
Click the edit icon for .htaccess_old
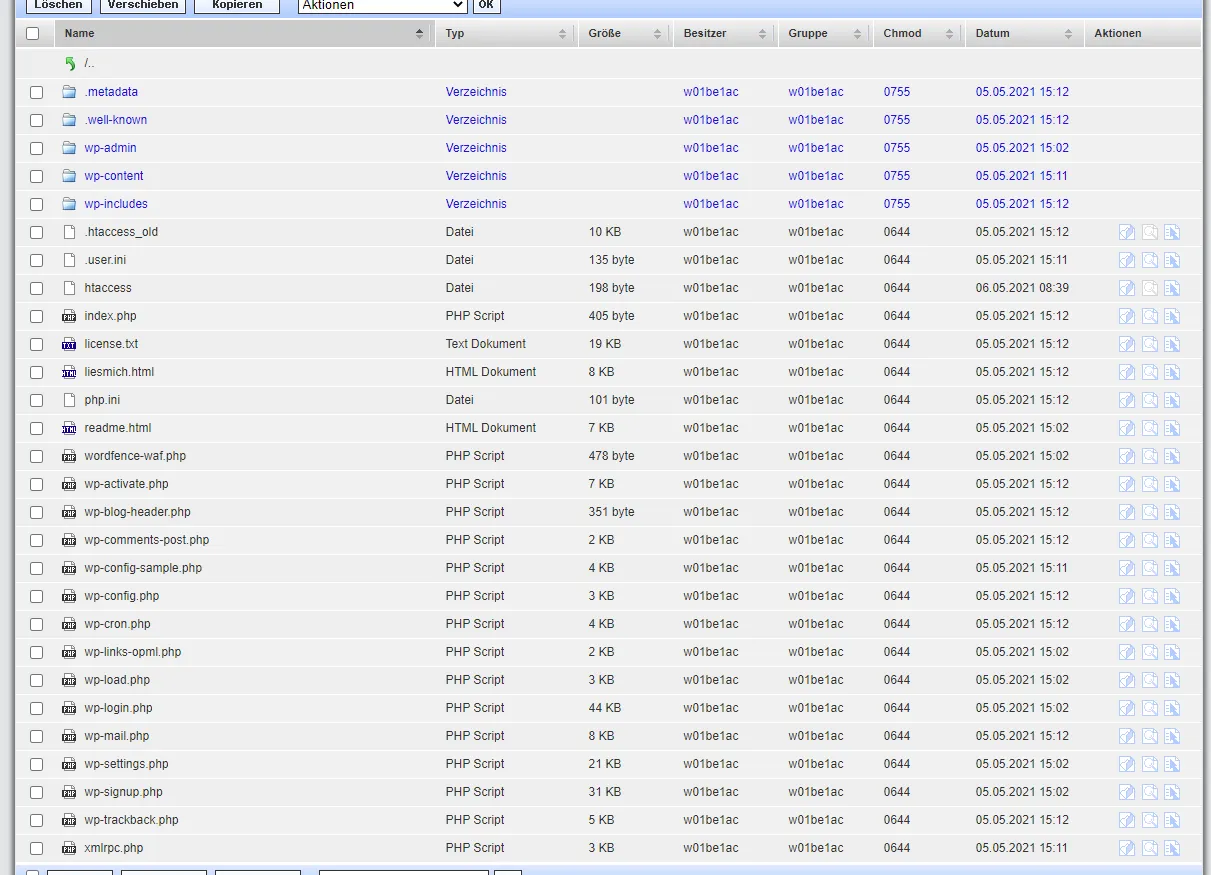1127,232
